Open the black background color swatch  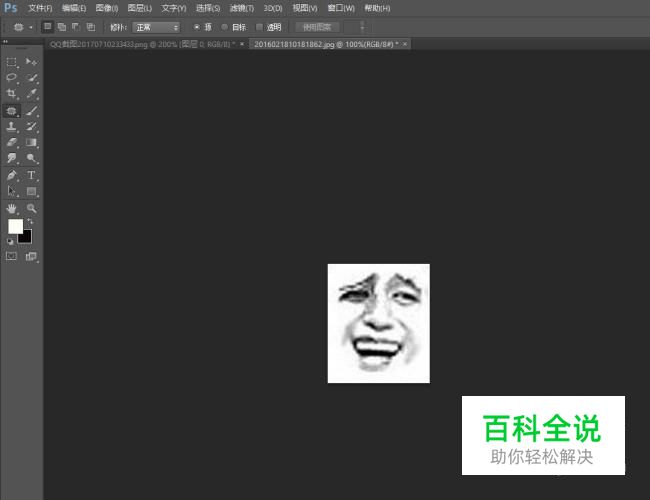26,238
